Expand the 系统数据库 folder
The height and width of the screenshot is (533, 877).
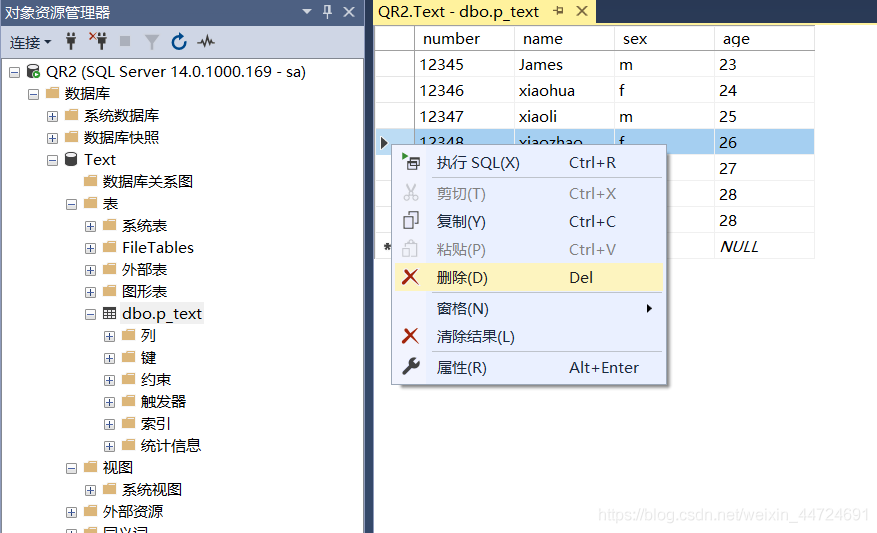pos(53,116)
